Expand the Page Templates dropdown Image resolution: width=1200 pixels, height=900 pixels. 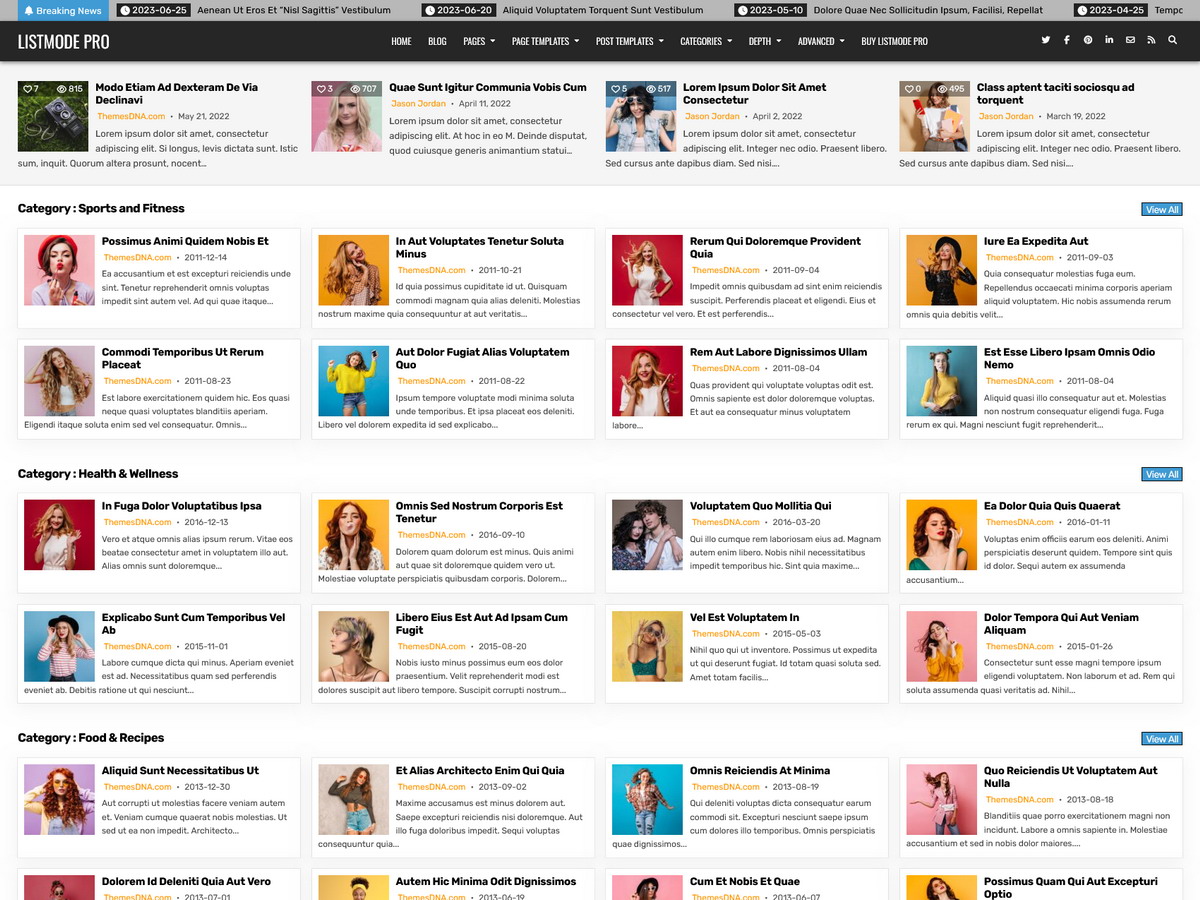click(x=545, y=41)
